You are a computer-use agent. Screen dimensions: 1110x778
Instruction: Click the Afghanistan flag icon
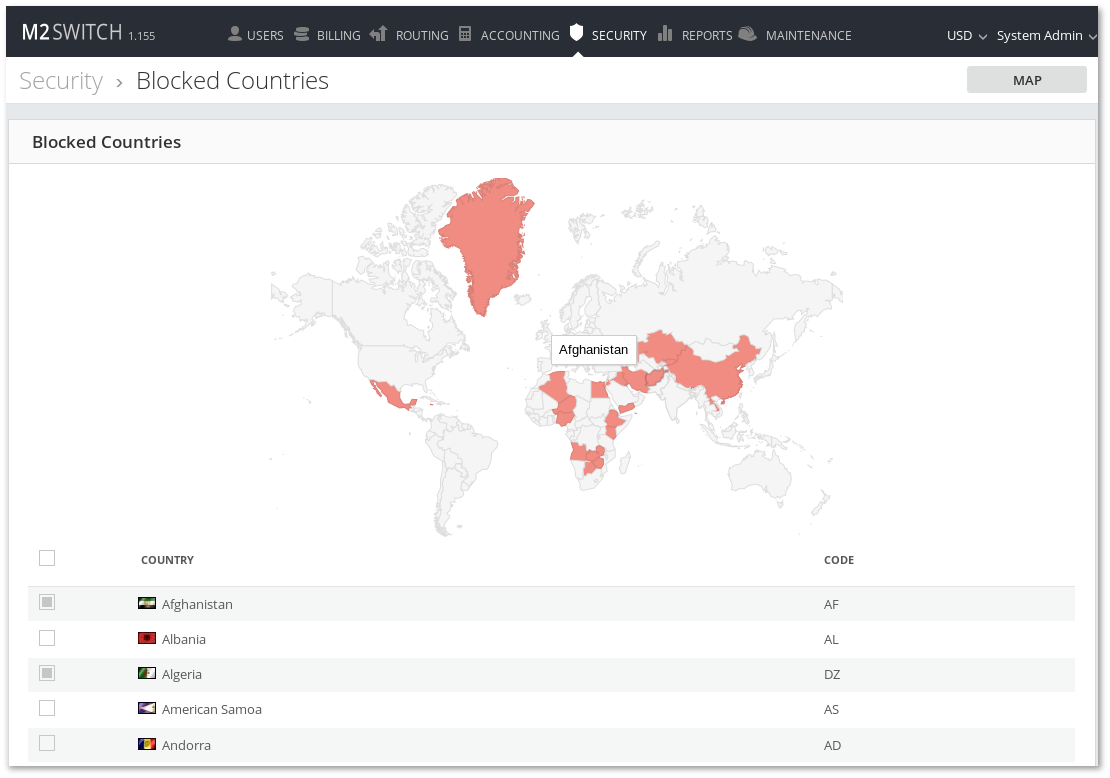coord(147,604)
